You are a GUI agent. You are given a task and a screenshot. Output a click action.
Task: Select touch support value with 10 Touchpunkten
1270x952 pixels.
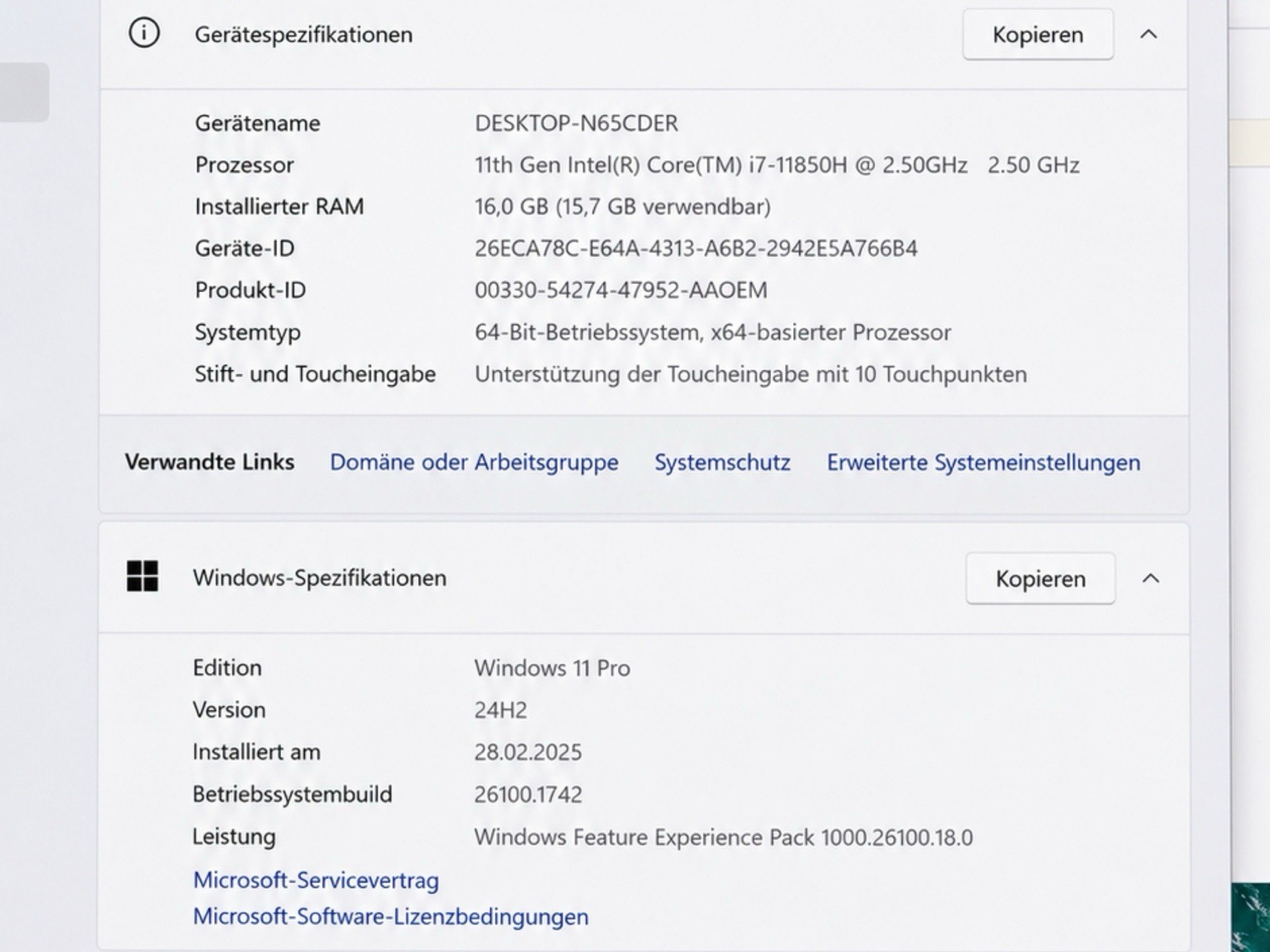(751, 374)
